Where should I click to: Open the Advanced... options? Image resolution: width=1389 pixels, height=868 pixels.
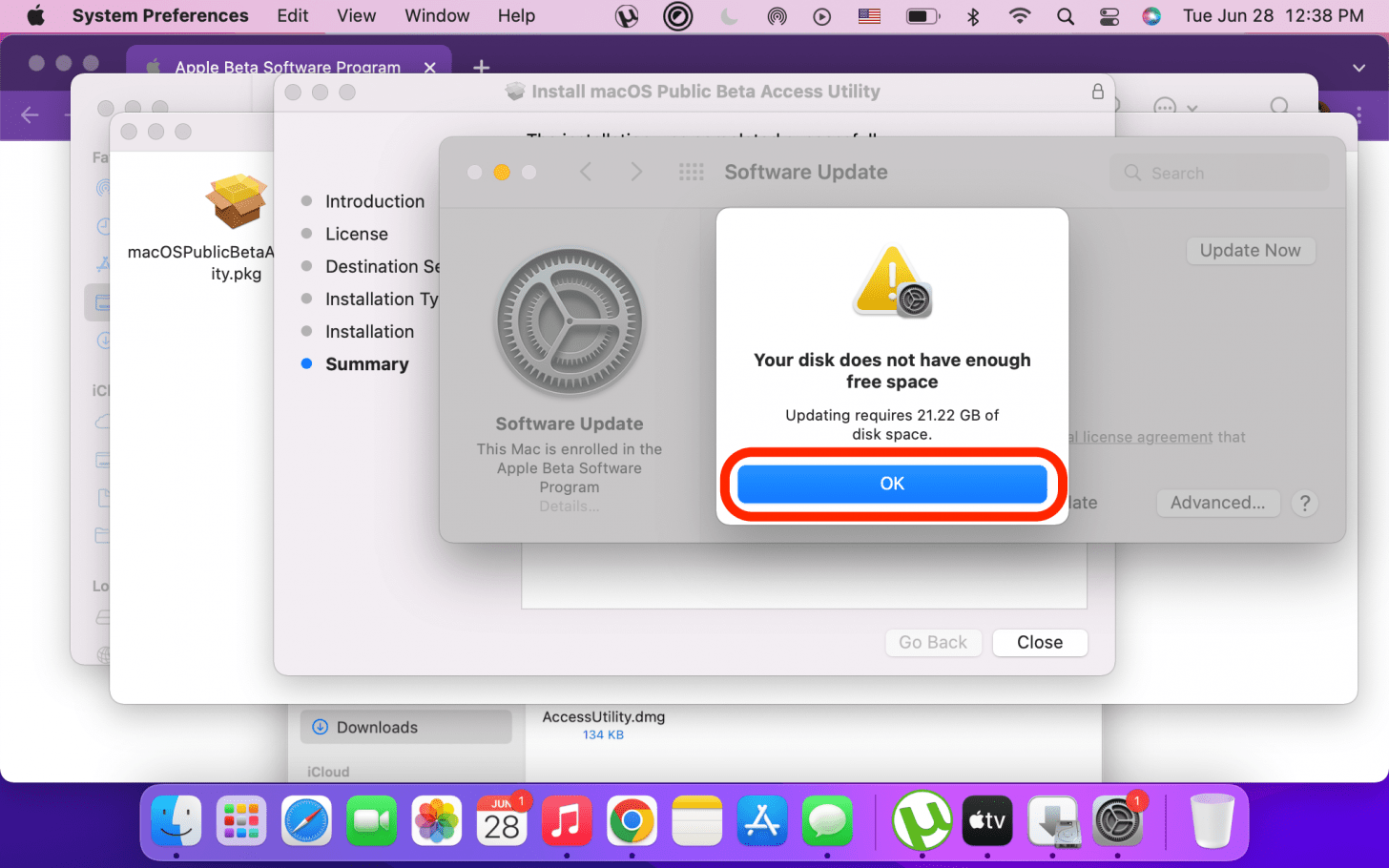click(x=1217, y=503)
